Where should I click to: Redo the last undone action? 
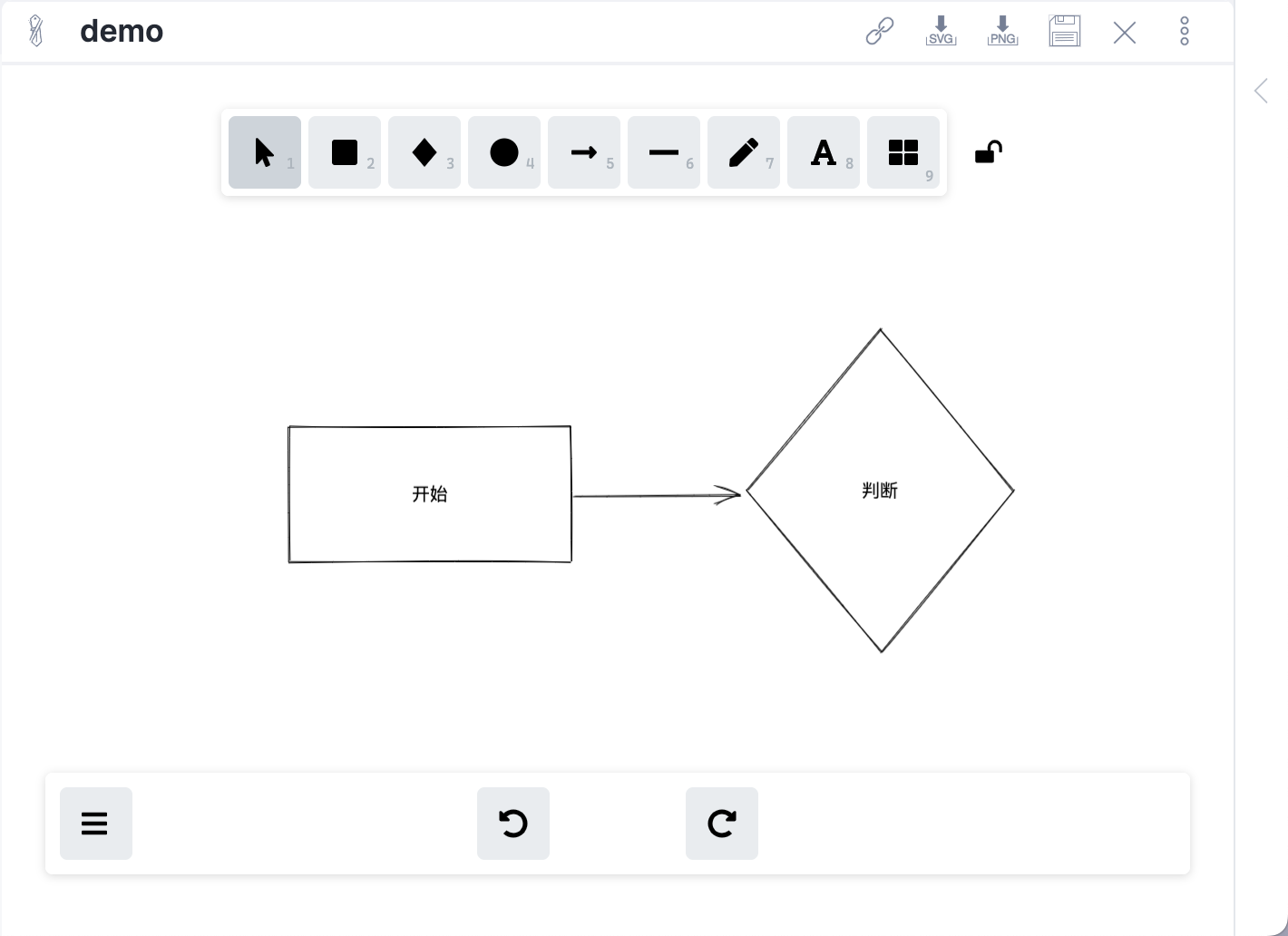(722, 824)
